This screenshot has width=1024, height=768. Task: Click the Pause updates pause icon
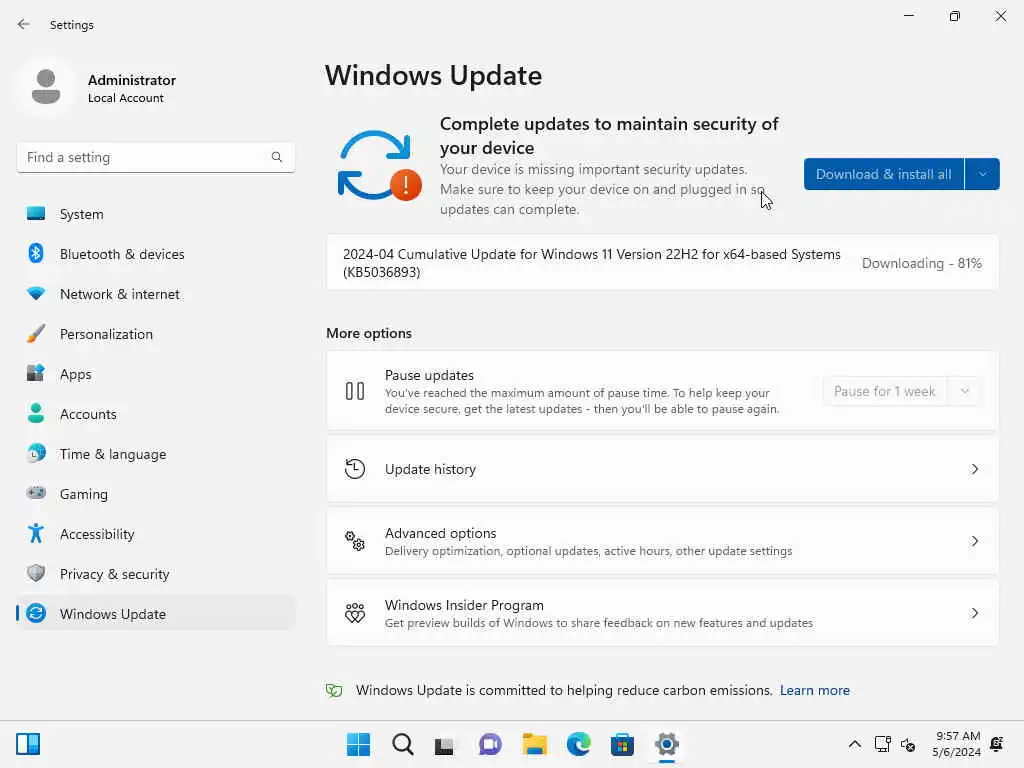click(355, 391)
